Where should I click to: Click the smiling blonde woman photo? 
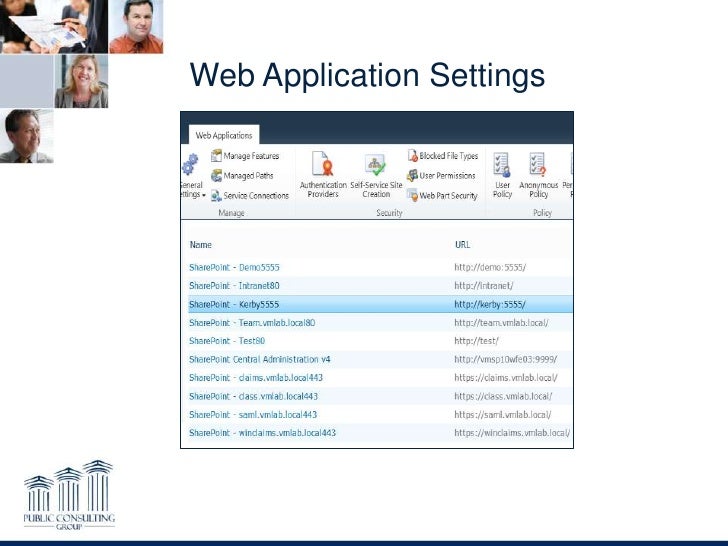click(x=81, y=81)
